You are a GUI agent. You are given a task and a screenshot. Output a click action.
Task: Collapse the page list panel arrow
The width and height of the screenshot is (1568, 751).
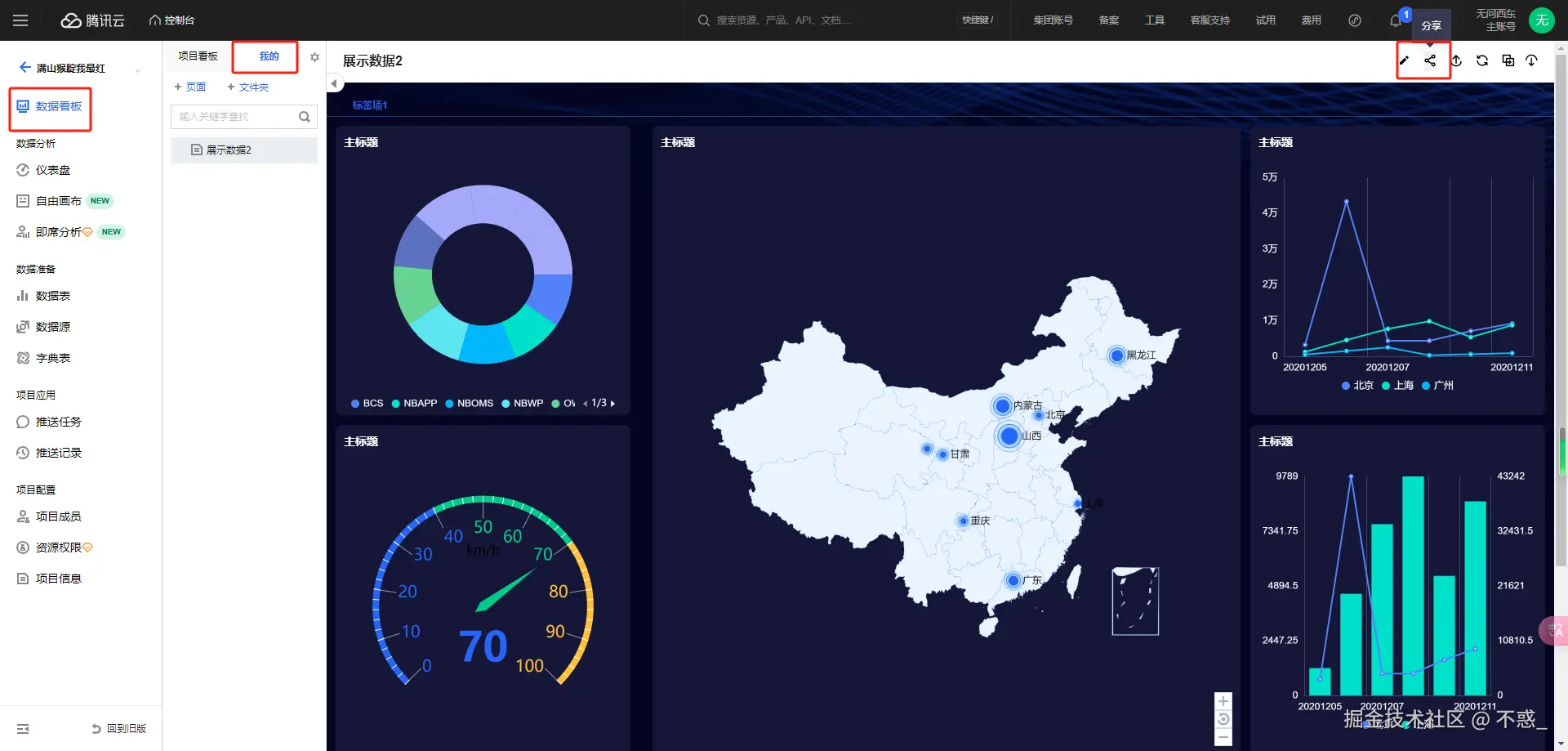(334, 83)
